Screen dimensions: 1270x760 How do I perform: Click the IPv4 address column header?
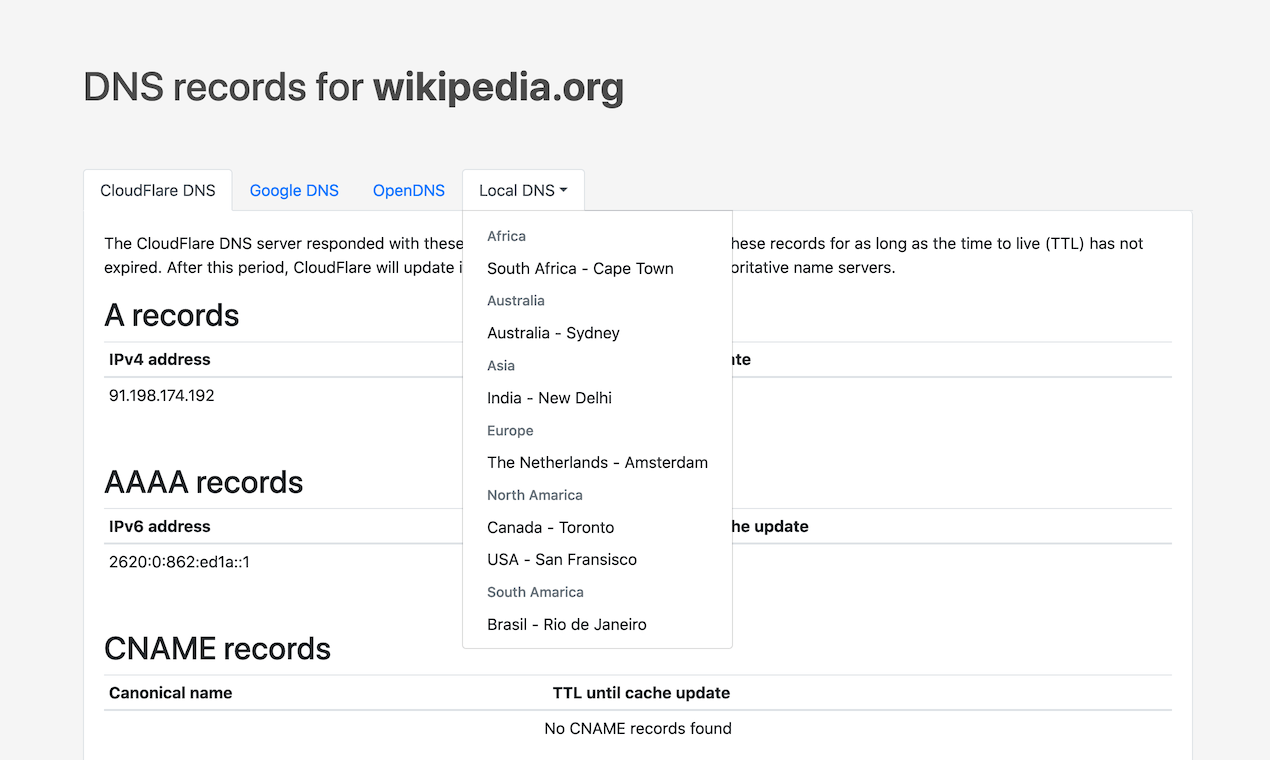160,359
